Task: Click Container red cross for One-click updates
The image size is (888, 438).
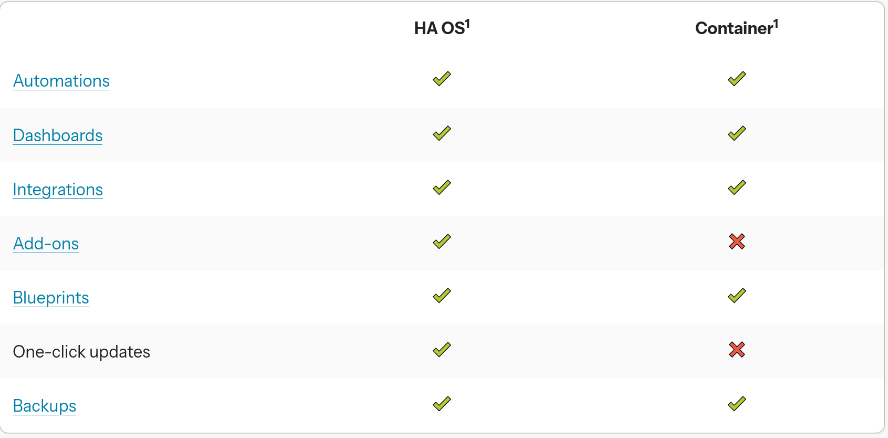Action: [x=737, y=349]
